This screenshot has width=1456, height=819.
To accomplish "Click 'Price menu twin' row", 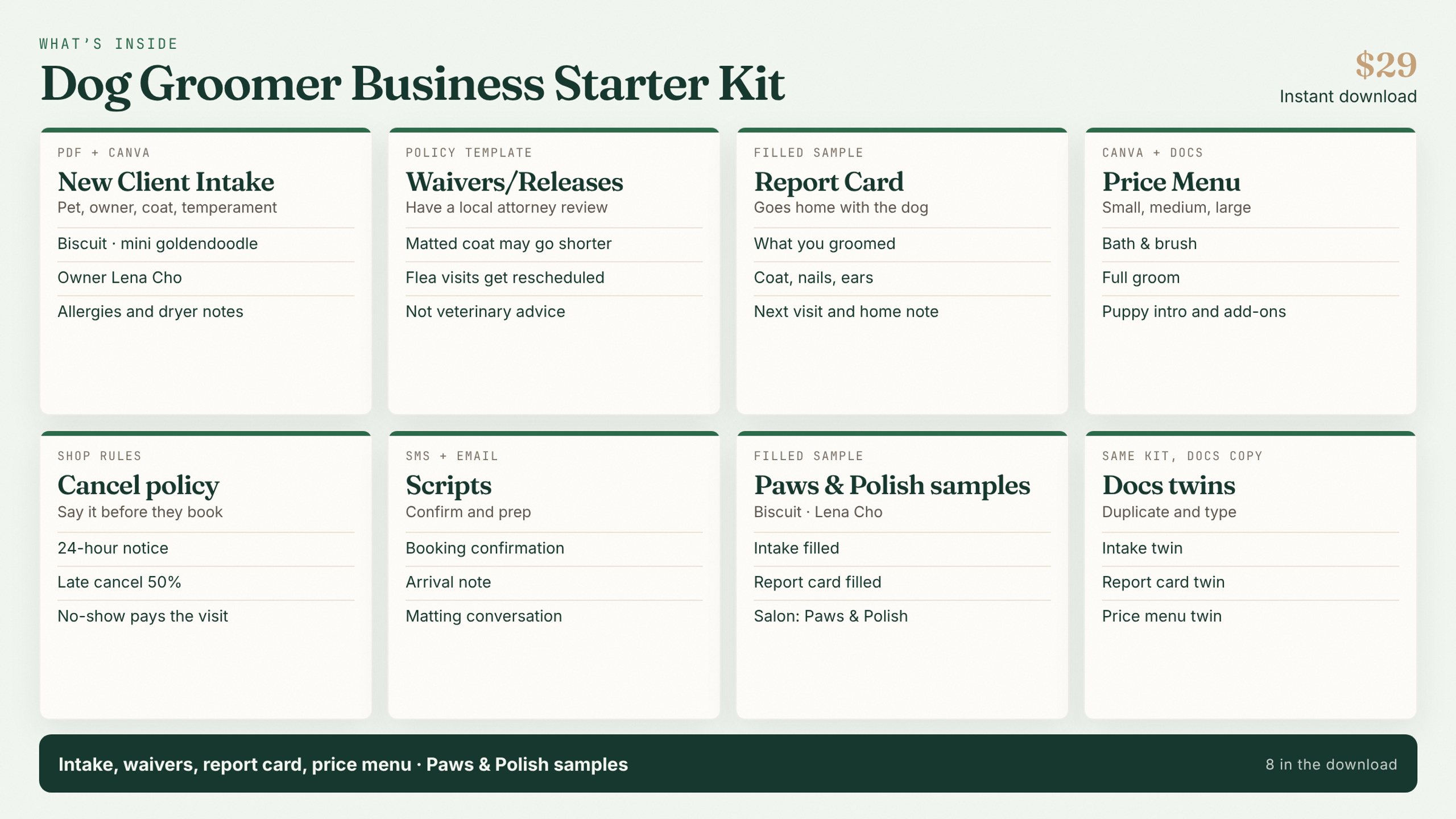I will pos(1251,617).
